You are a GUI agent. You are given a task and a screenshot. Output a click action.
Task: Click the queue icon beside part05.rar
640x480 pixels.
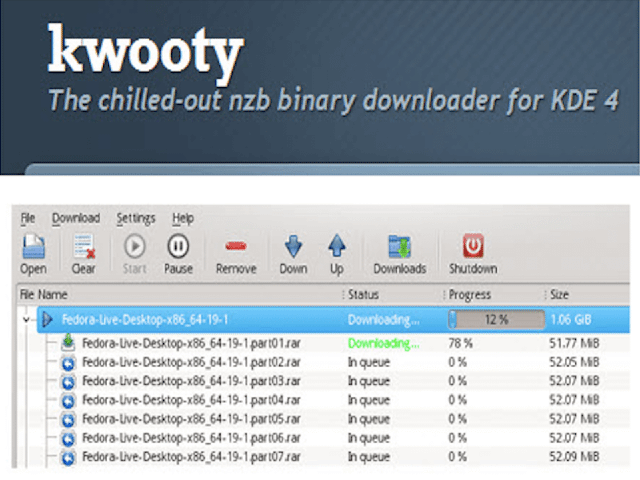click(68, 419)
